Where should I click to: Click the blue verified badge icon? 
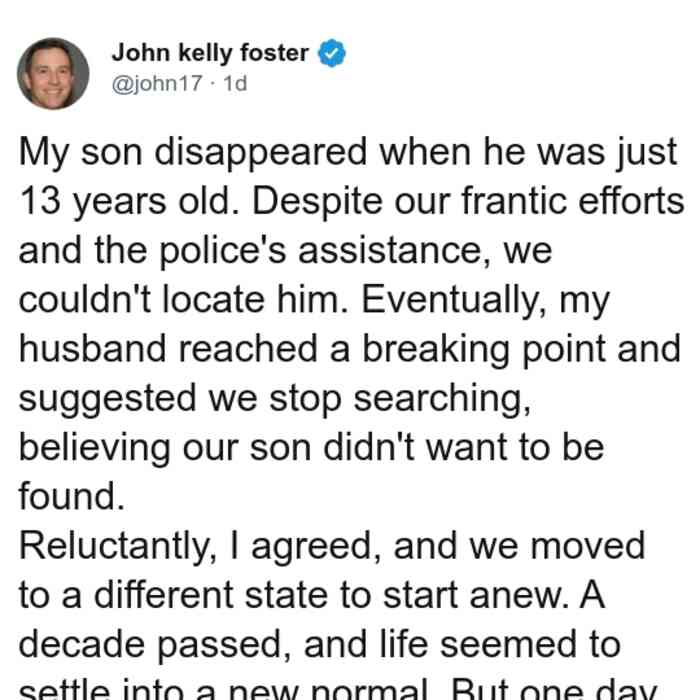pyautogui.click(x=332, y=53)
